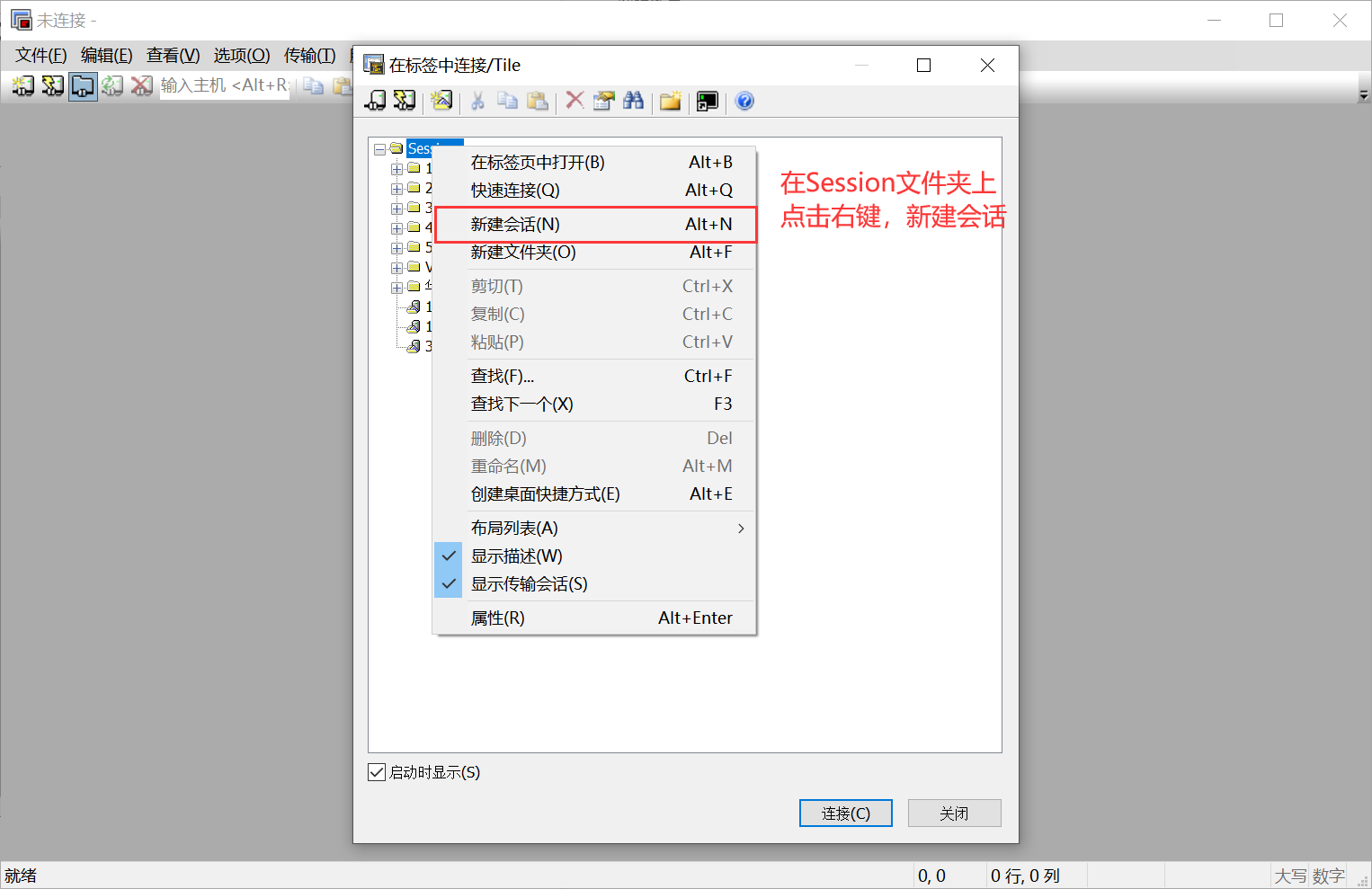The height and width of the screenshot is (889, 1372).
Task: Toggle the 启动时显示(S) checkbox
Action: pyautogui.click(x=377, y=772)
